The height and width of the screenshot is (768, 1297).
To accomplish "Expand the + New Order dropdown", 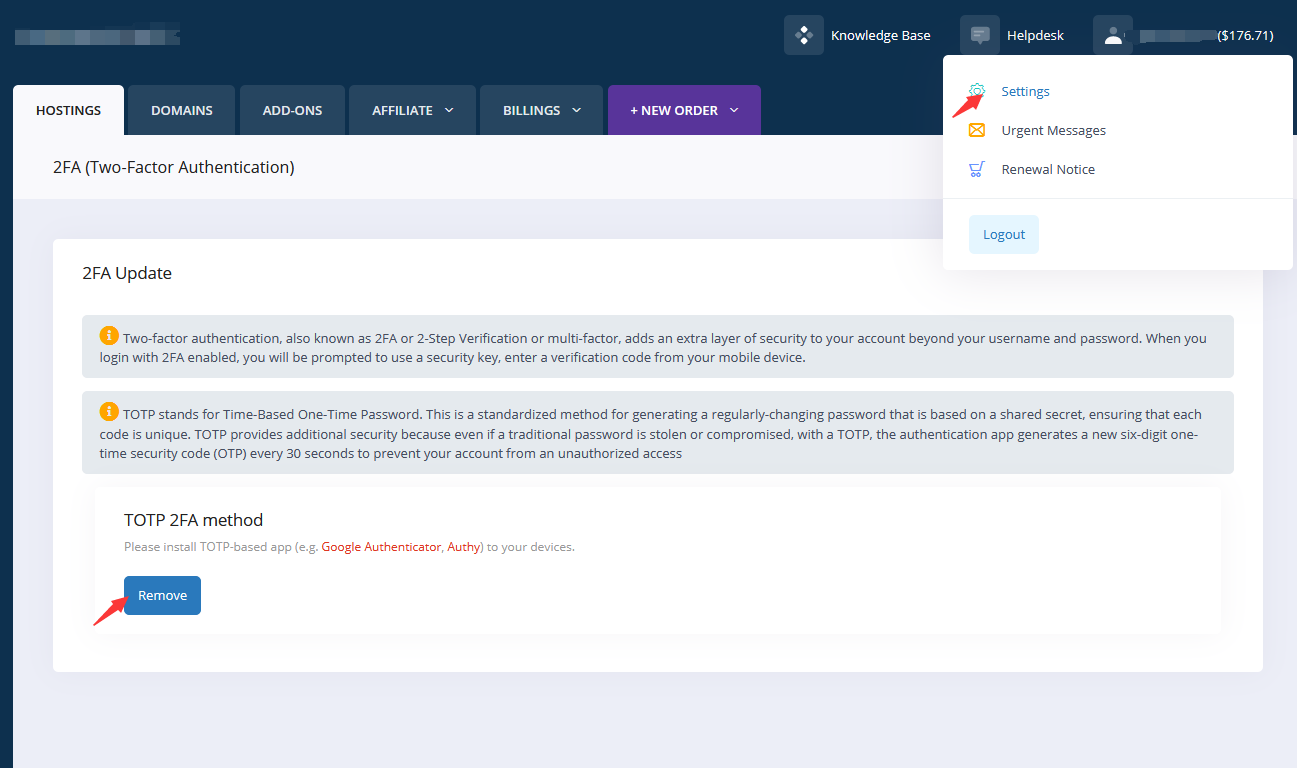I will (684, 110).
